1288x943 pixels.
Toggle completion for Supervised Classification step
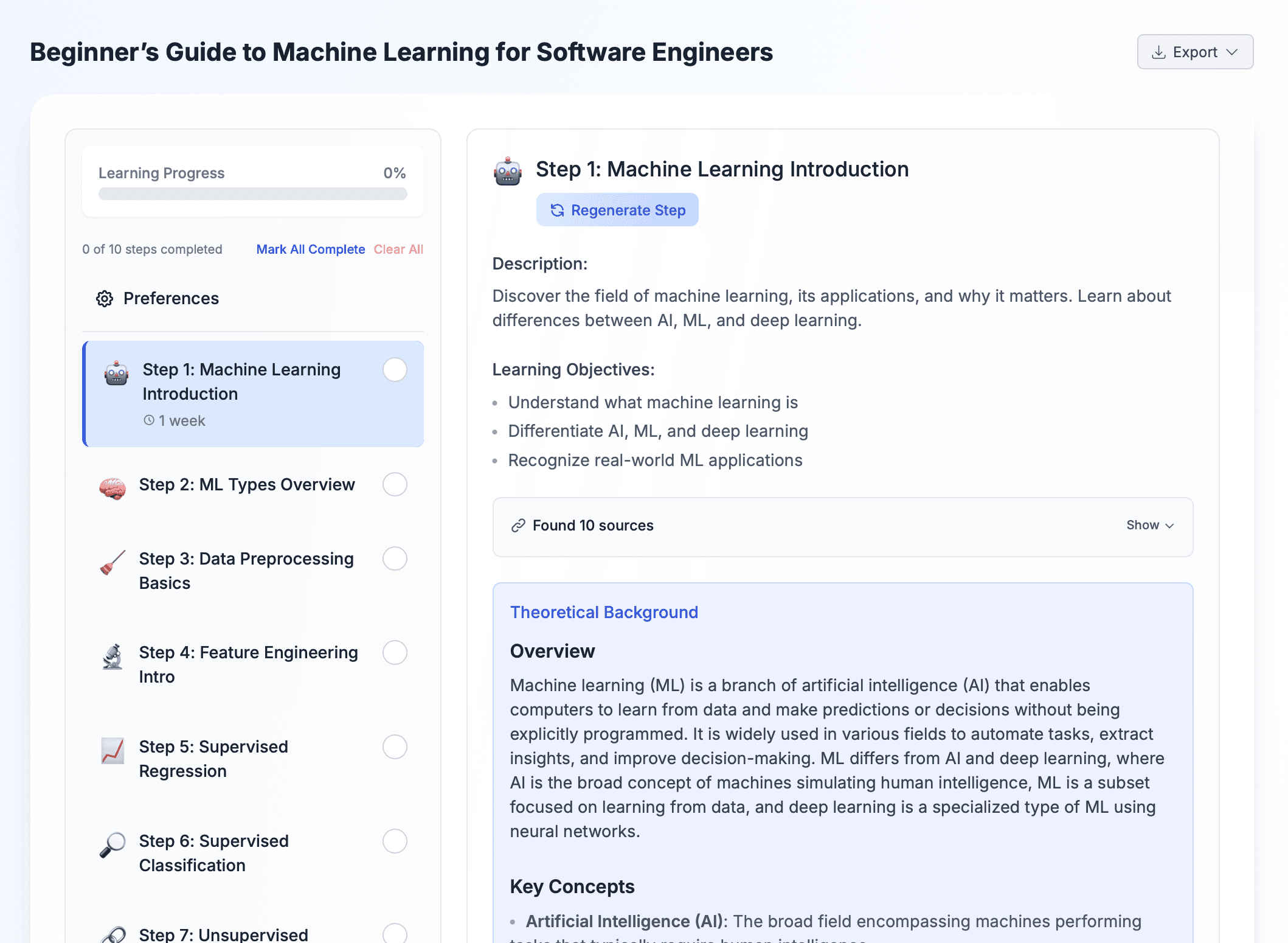(395, 841)
